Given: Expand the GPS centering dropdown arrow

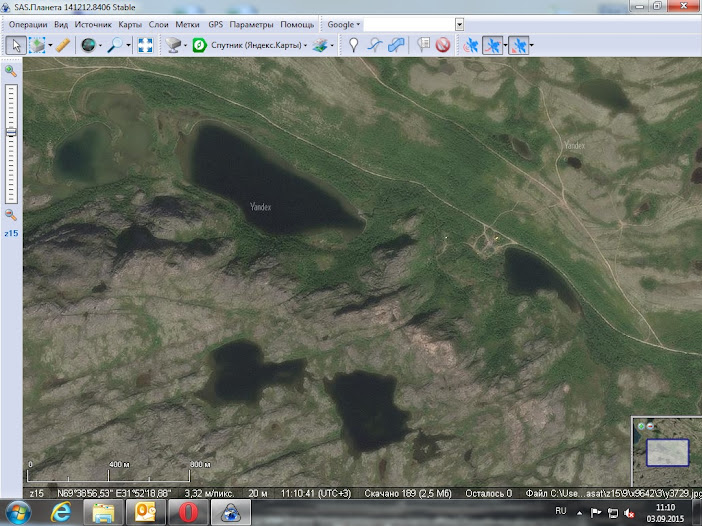Looking at the screenshot, I should click(532, 45).
